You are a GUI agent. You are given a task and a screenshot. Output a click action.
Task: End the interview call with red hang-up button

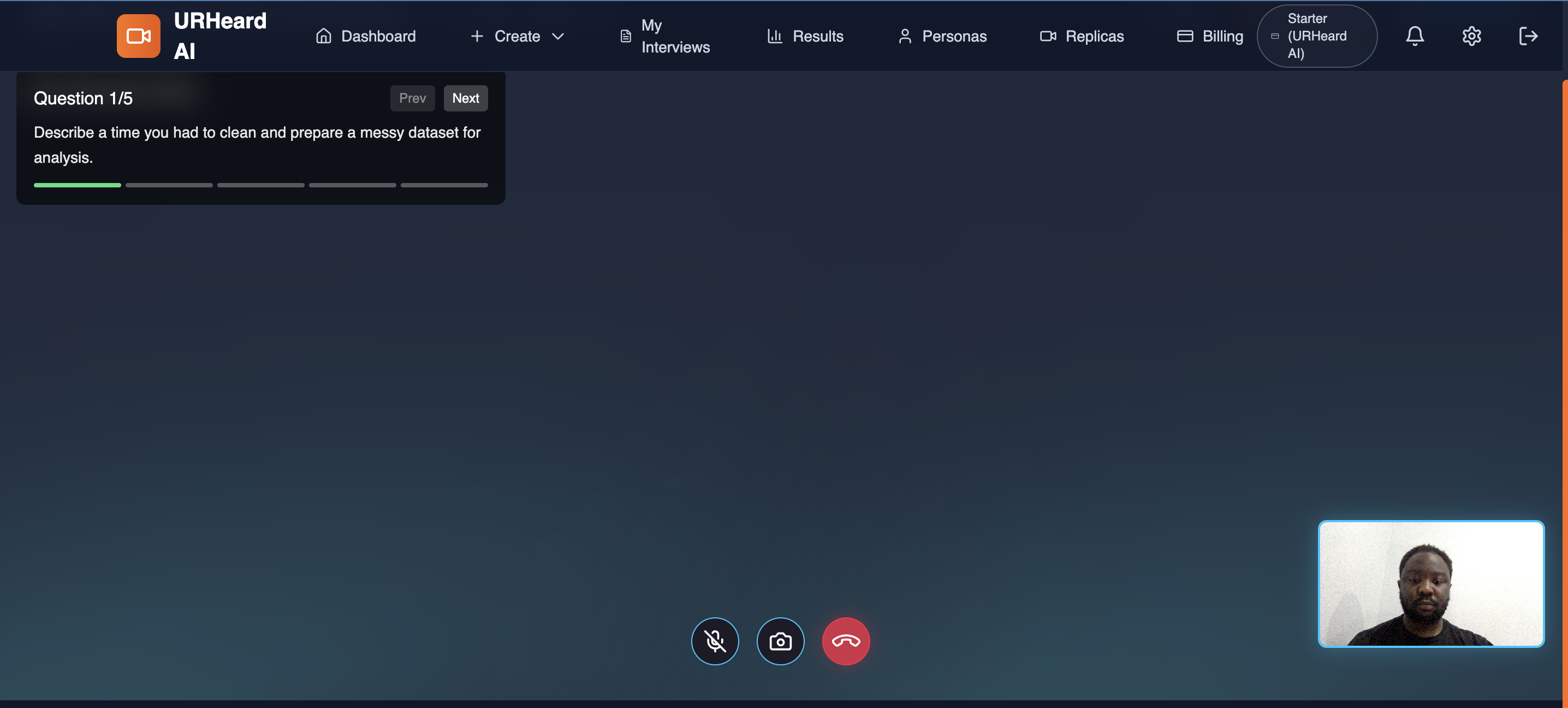846,641
